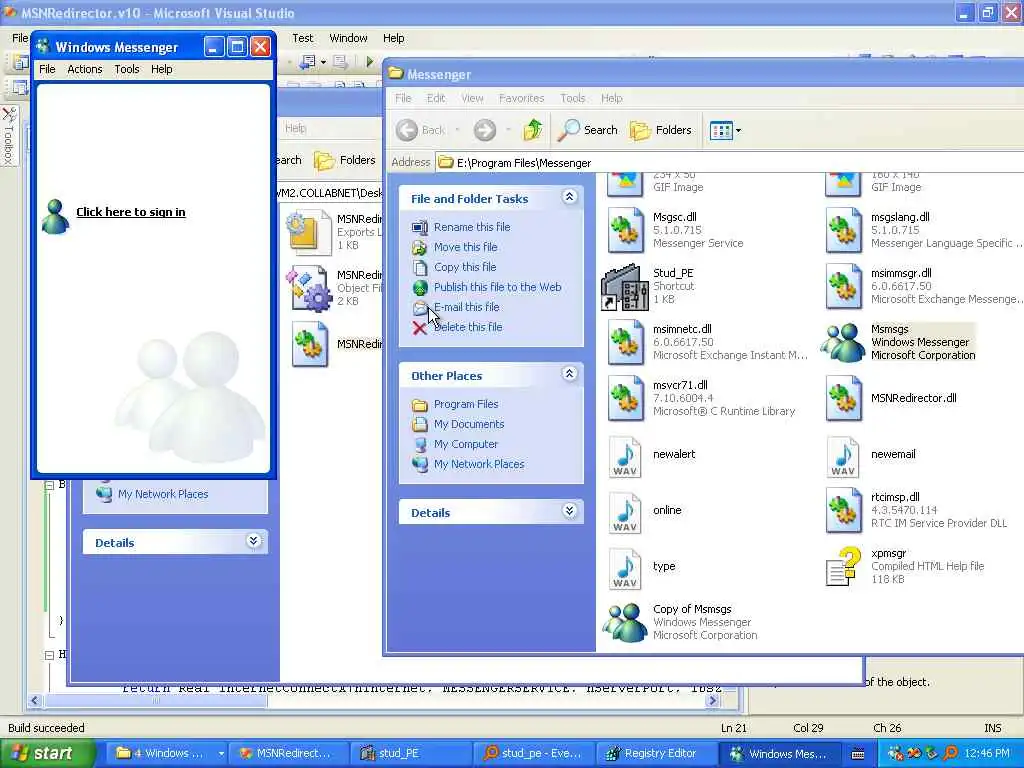
Task: Select the newalert WAV file icon
Action: (626, 455)
